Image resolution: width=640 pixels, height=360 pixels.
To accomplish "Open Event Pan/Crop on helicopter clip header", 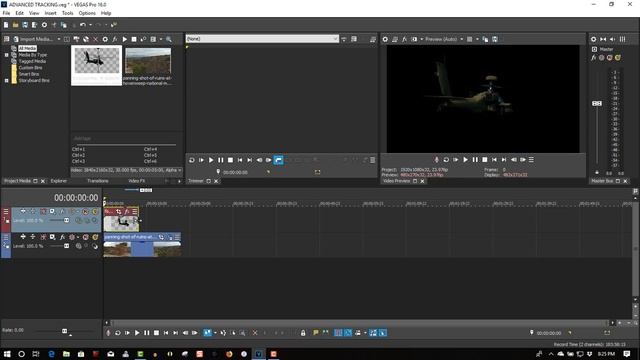I will [x=119, y=211].
